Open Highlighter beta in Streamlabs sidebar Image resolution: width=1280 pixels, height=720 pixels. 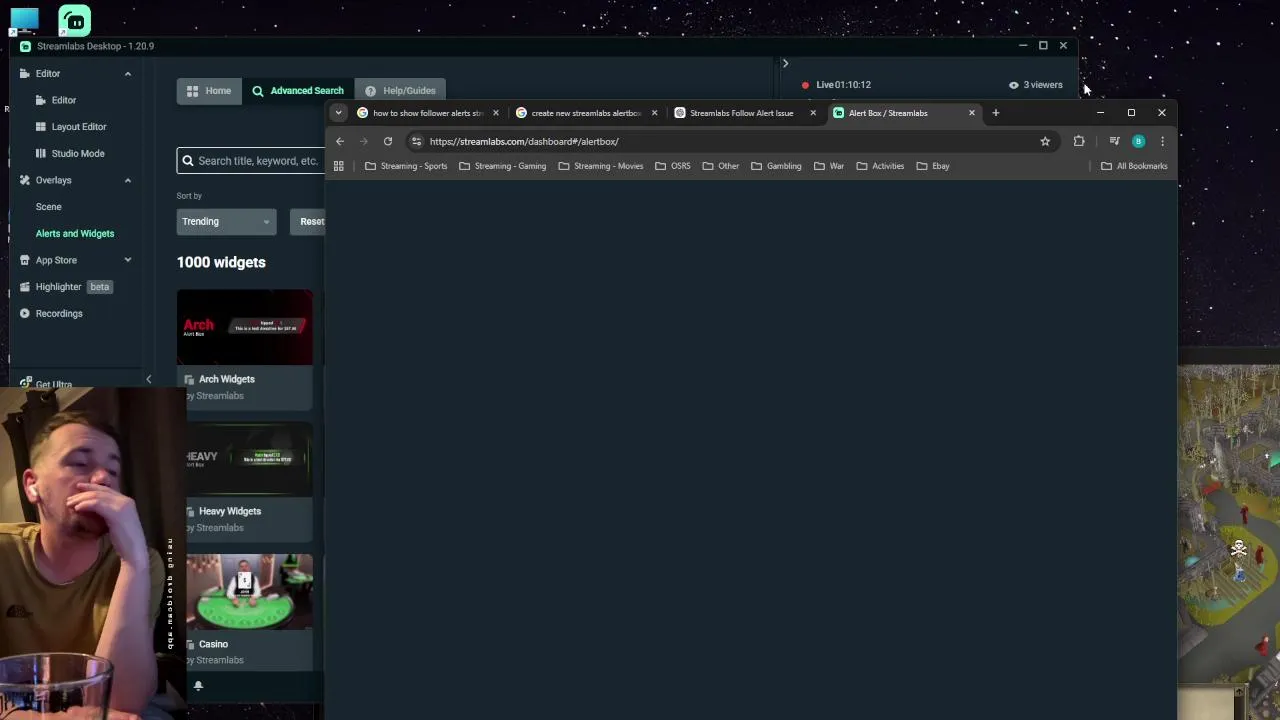(66, 287)
